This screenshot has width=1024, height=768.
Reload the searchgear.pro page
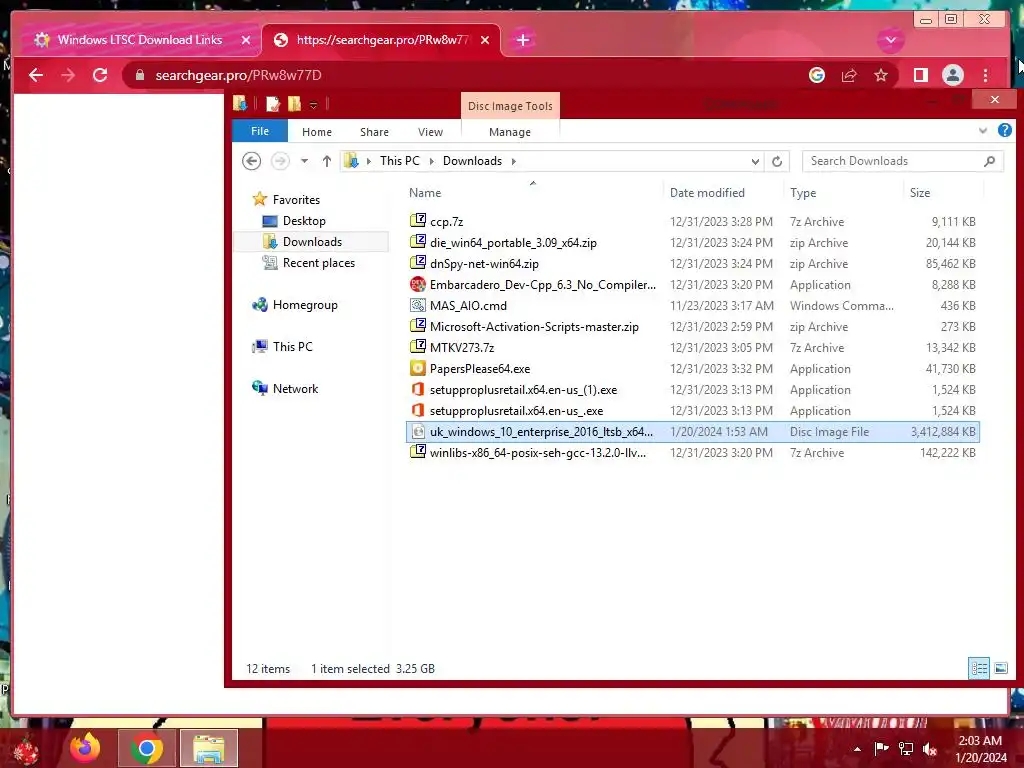coord(100,75)
